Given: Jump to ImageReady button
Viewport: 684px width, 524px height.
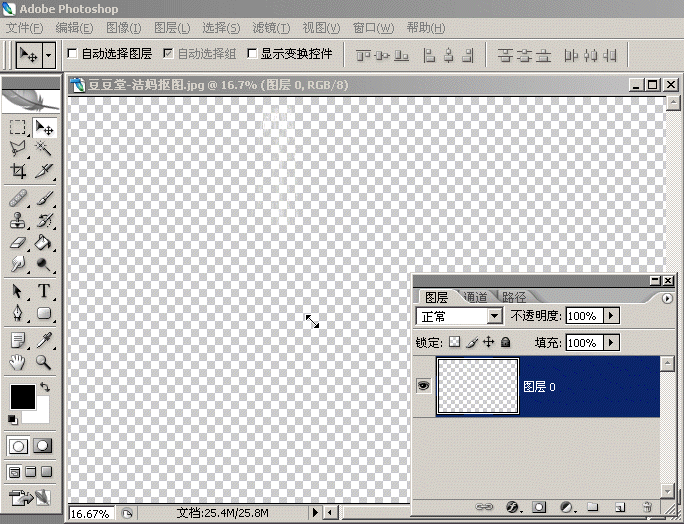Looking at the screenshot, I should click(x=30, y=498).
